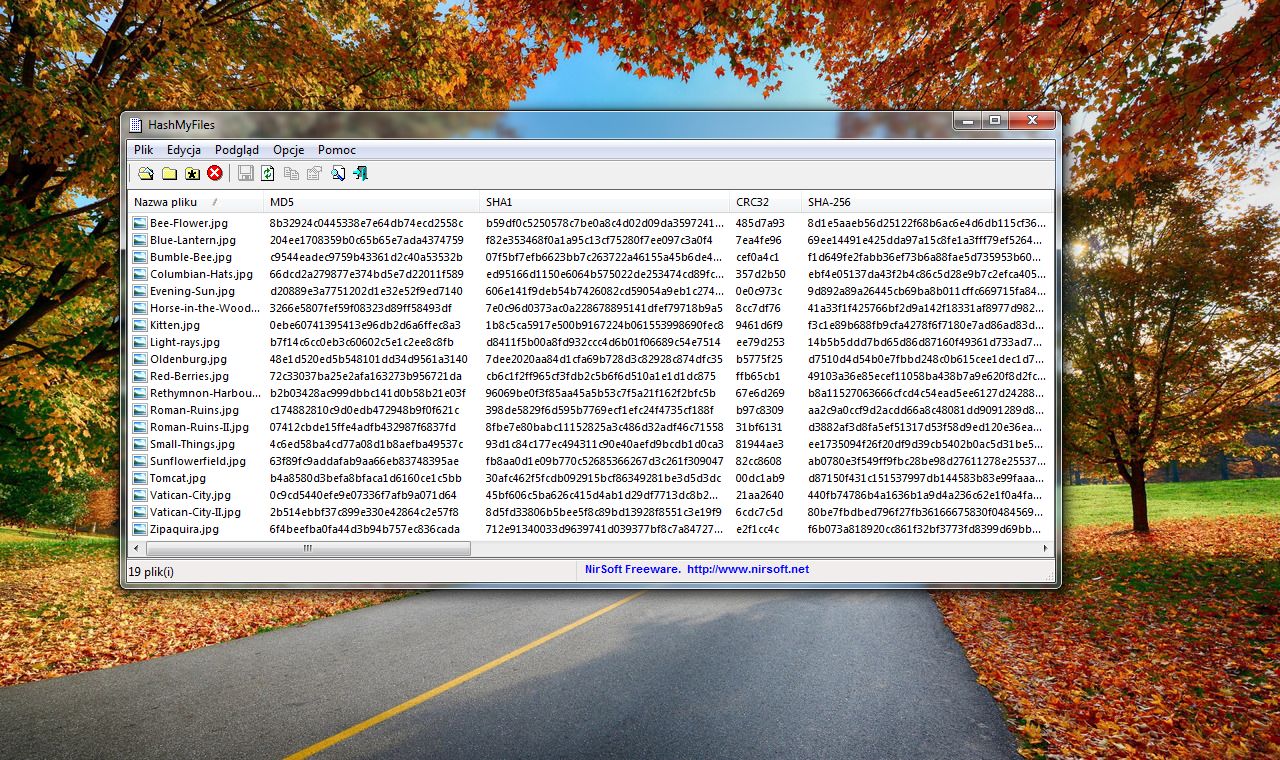Select the Vatican-City.jpg file name
The width and height of the screenshot is (1280, 760).
tap(190, 495)
